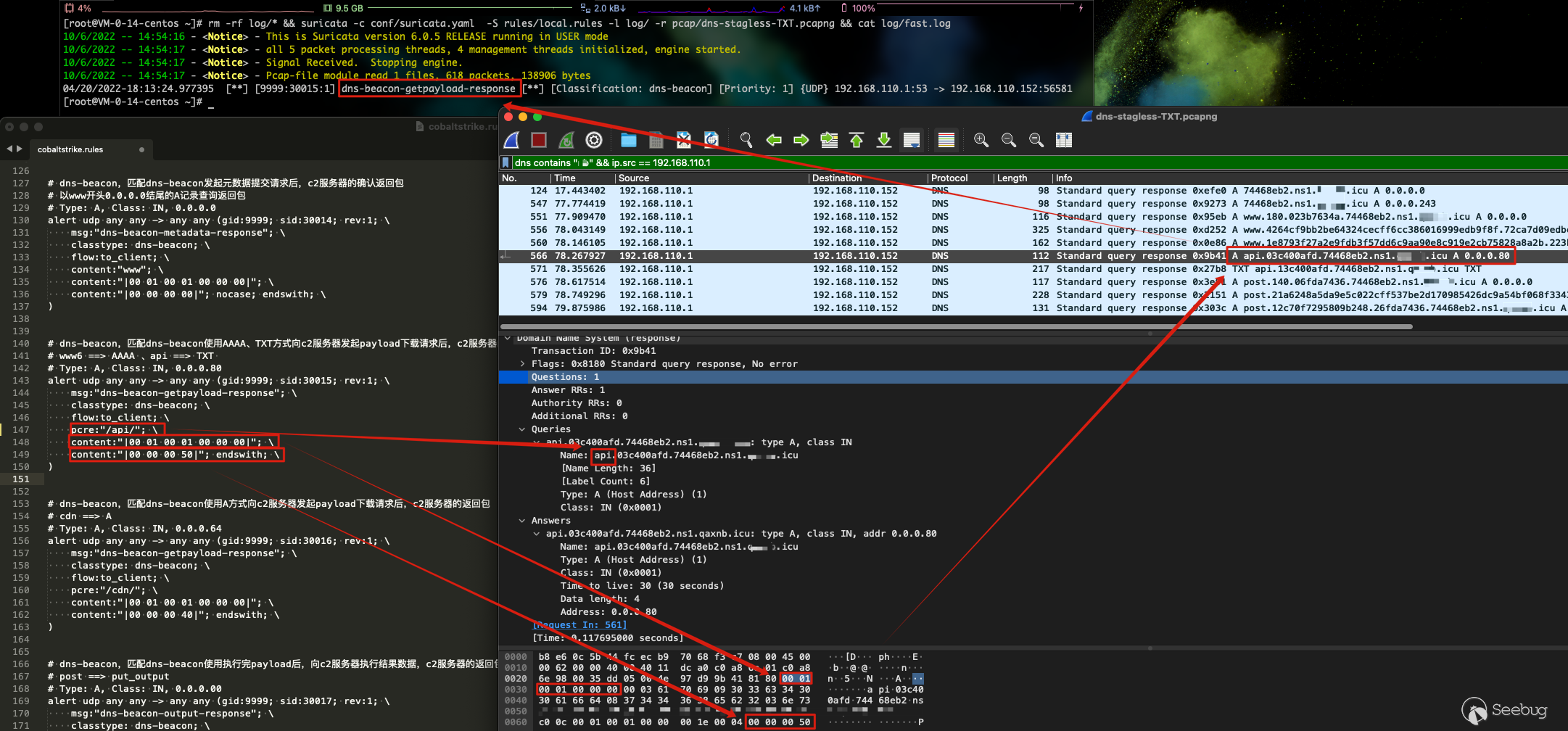Select the Answer RRs: 1 field
1568x731 pixels.
[568, 390]
